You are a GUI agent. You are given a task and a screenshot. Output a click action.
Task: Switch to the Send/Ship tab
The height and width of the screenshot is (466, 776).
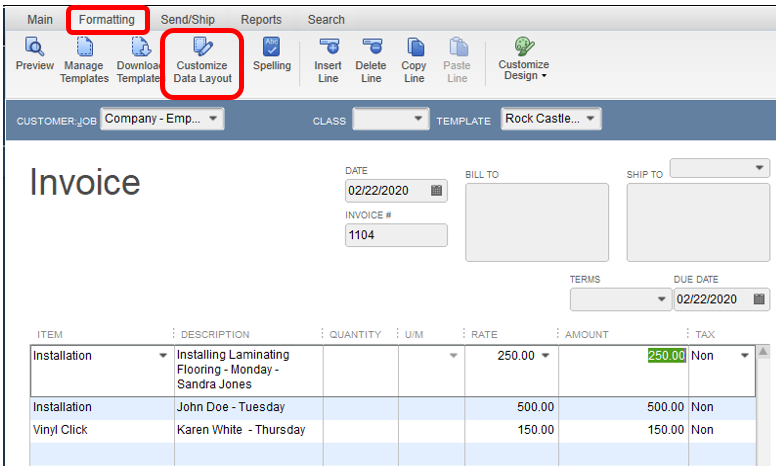[x=188, y=20]
